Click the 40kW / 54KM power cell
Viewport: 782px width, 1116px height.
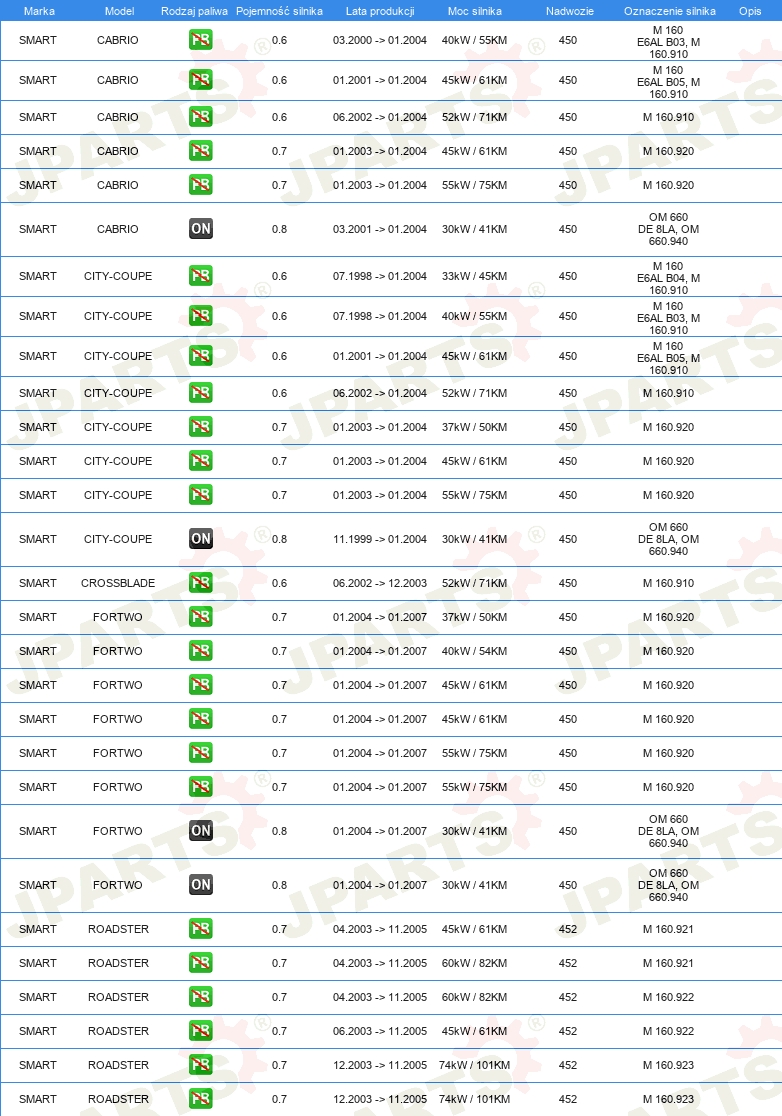[475, 651]
